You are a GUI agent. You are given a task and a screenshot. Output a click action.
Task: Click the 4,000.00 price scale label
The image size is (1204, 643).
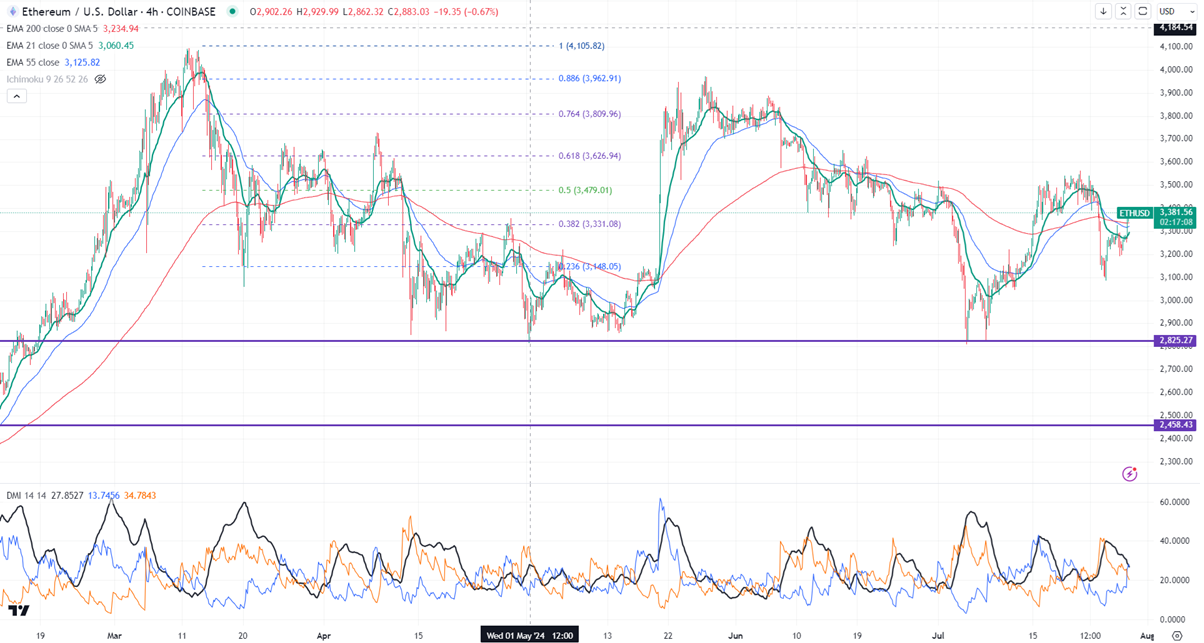pyautogui.click(x=1174, y=70)
